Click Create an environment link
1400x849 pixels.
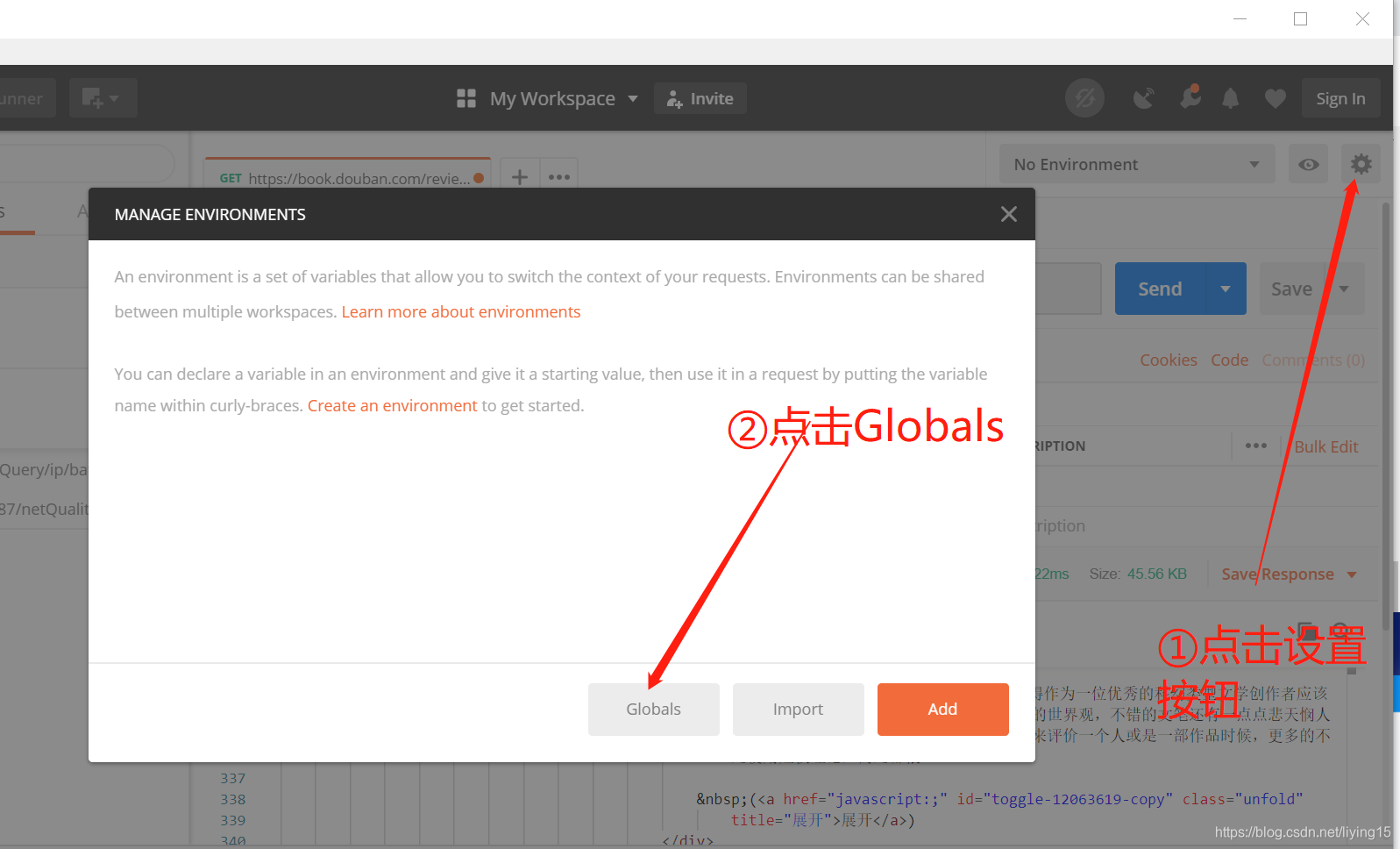(392, 405)
